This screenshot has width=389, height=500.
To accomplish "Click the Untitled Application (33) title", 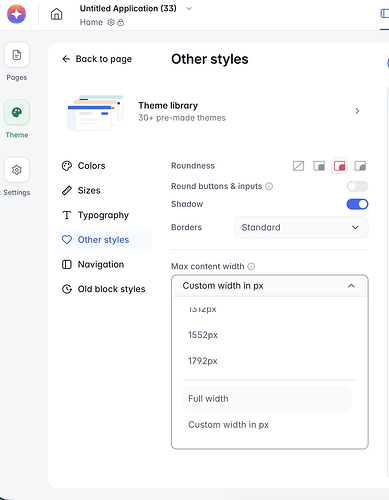I will tap(128, 8).
